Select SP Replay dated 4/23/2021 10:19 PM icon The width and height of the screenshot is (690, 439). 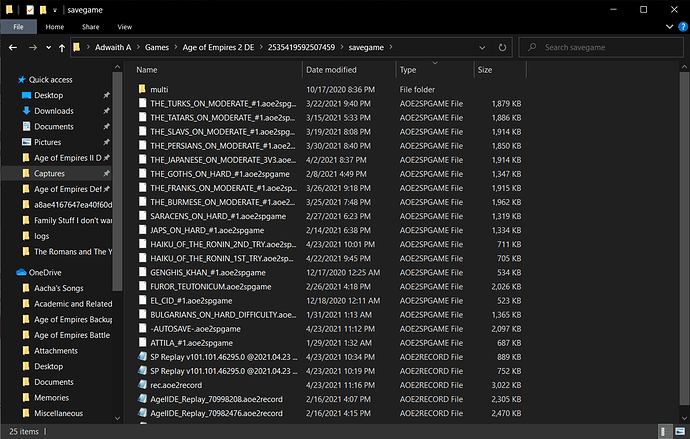pyautogui.click(x=142, y=371)
